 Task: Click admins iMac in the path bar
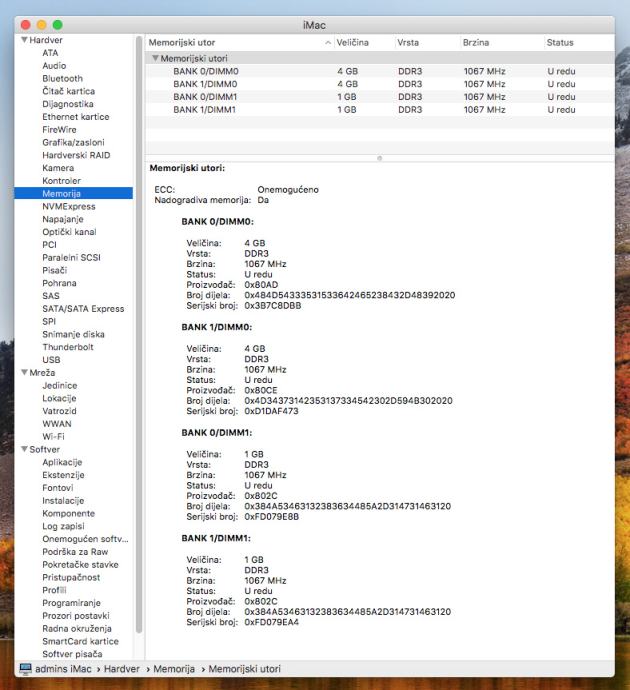pyautogui.click(x=63, y=669)
